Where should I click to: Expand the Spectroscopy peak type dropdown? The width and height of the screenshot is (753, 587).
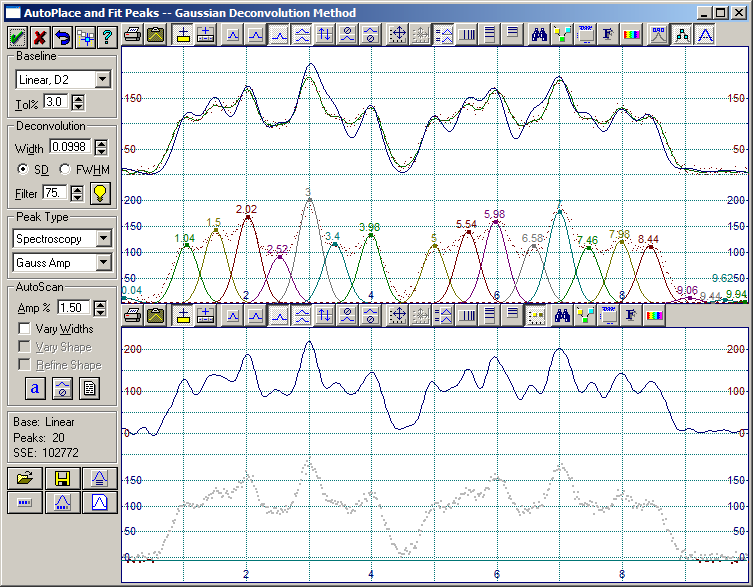click(x=103, y=239)
